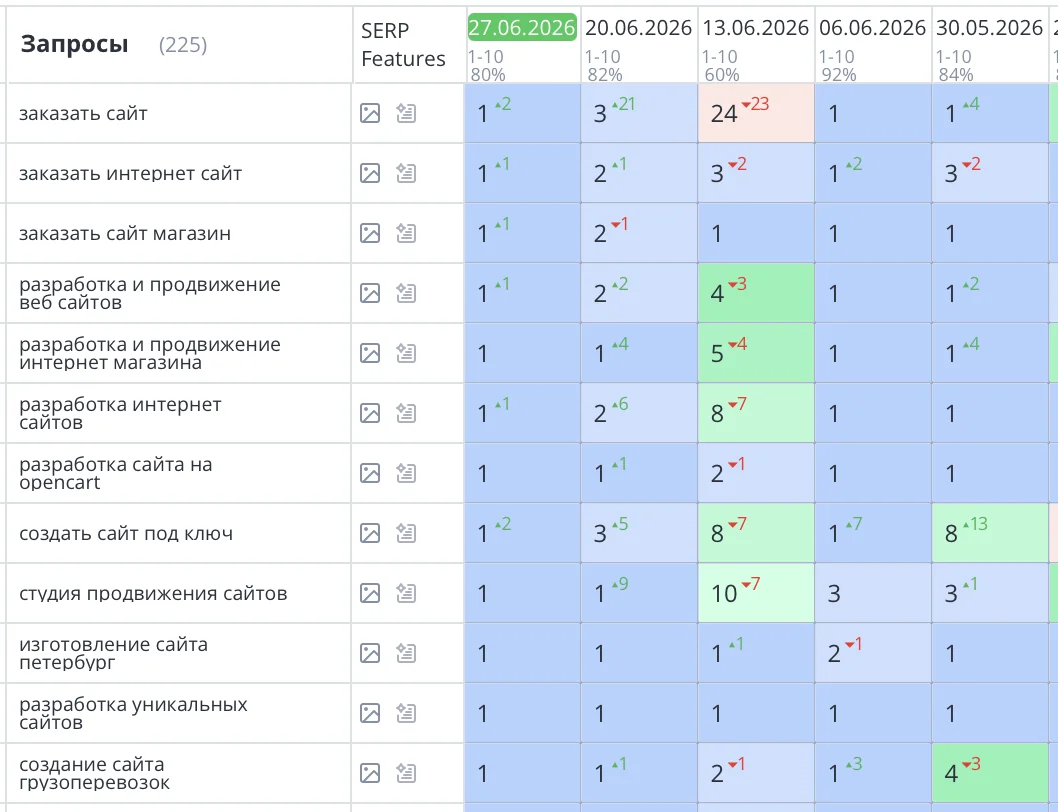The width and height of the screenshot is (1058, 812).
Task: Open image icon for заказать сайт магазин
Action: point(370,234)
